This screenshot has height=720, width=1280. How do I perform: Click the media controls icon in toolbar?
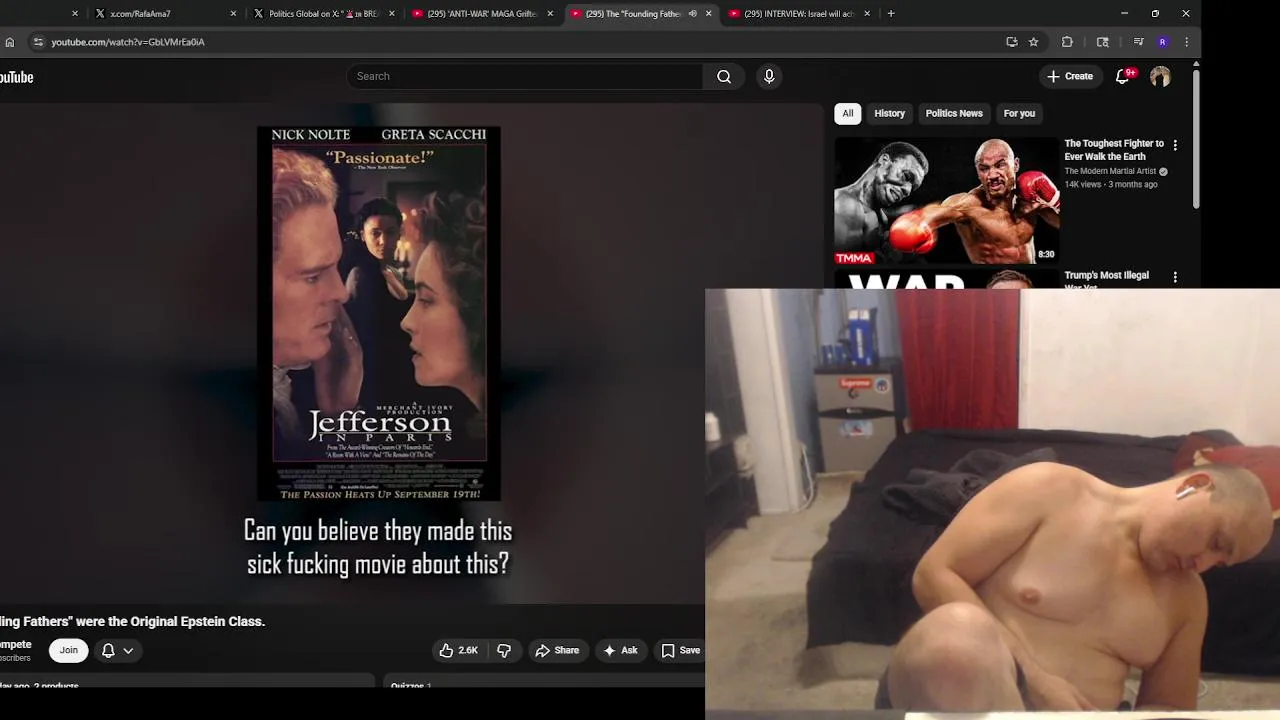coord(1138,42)
